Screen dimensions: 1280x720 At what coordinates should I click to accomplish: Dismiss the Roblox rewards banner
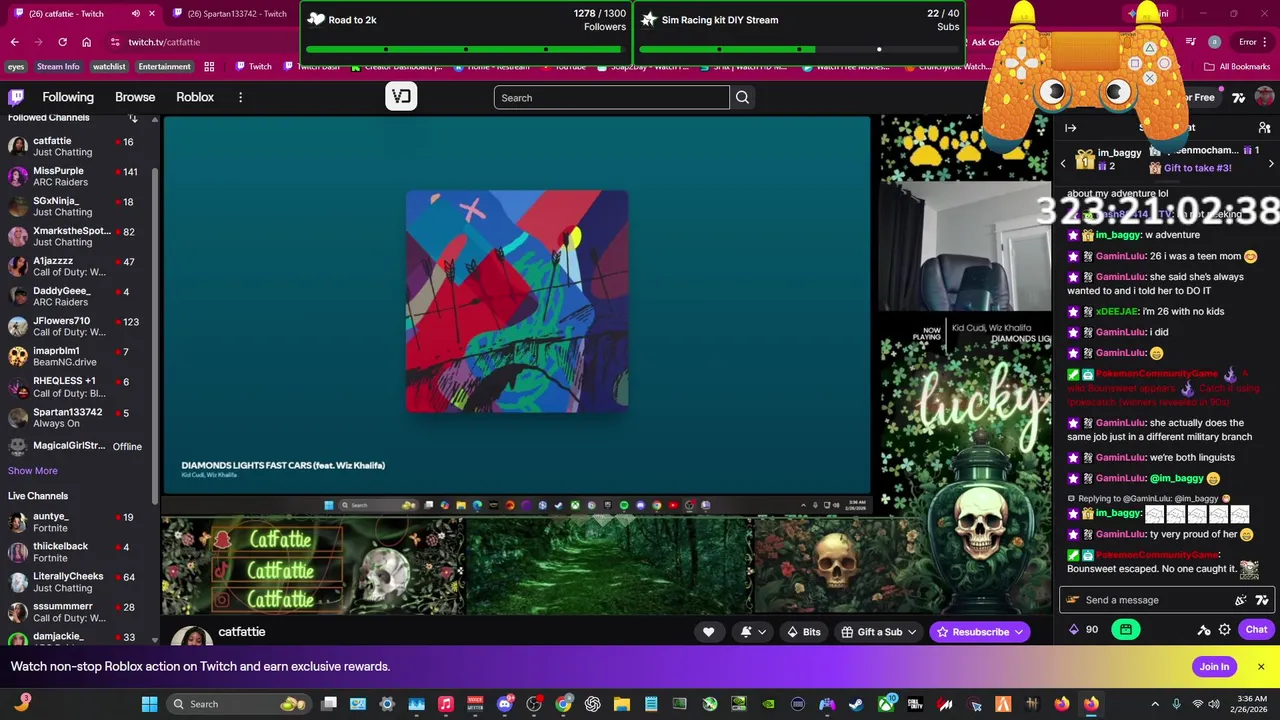point(1261,667)
